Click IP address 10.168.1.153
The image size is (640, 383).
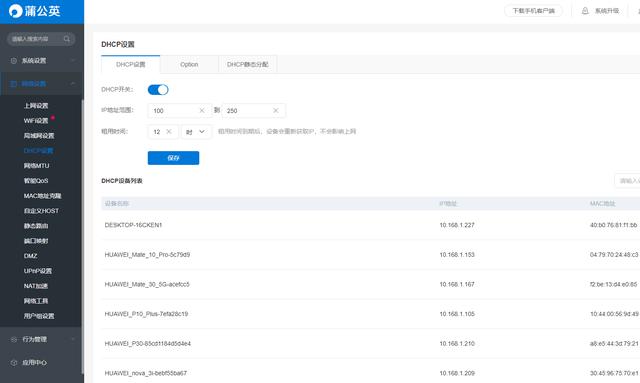click(457, 254)
